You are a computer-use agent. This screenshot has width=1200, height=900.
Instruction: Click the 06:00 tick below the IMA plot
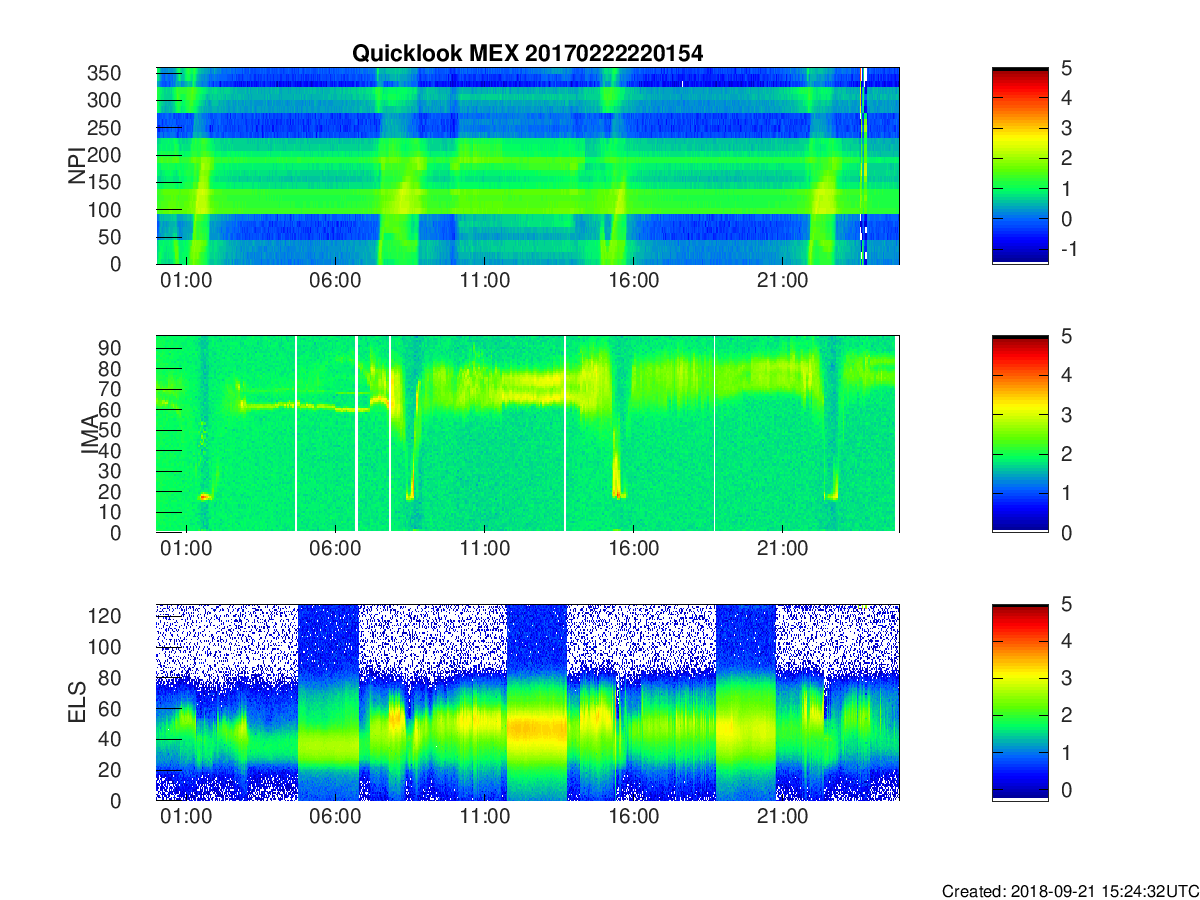[335, 549]
